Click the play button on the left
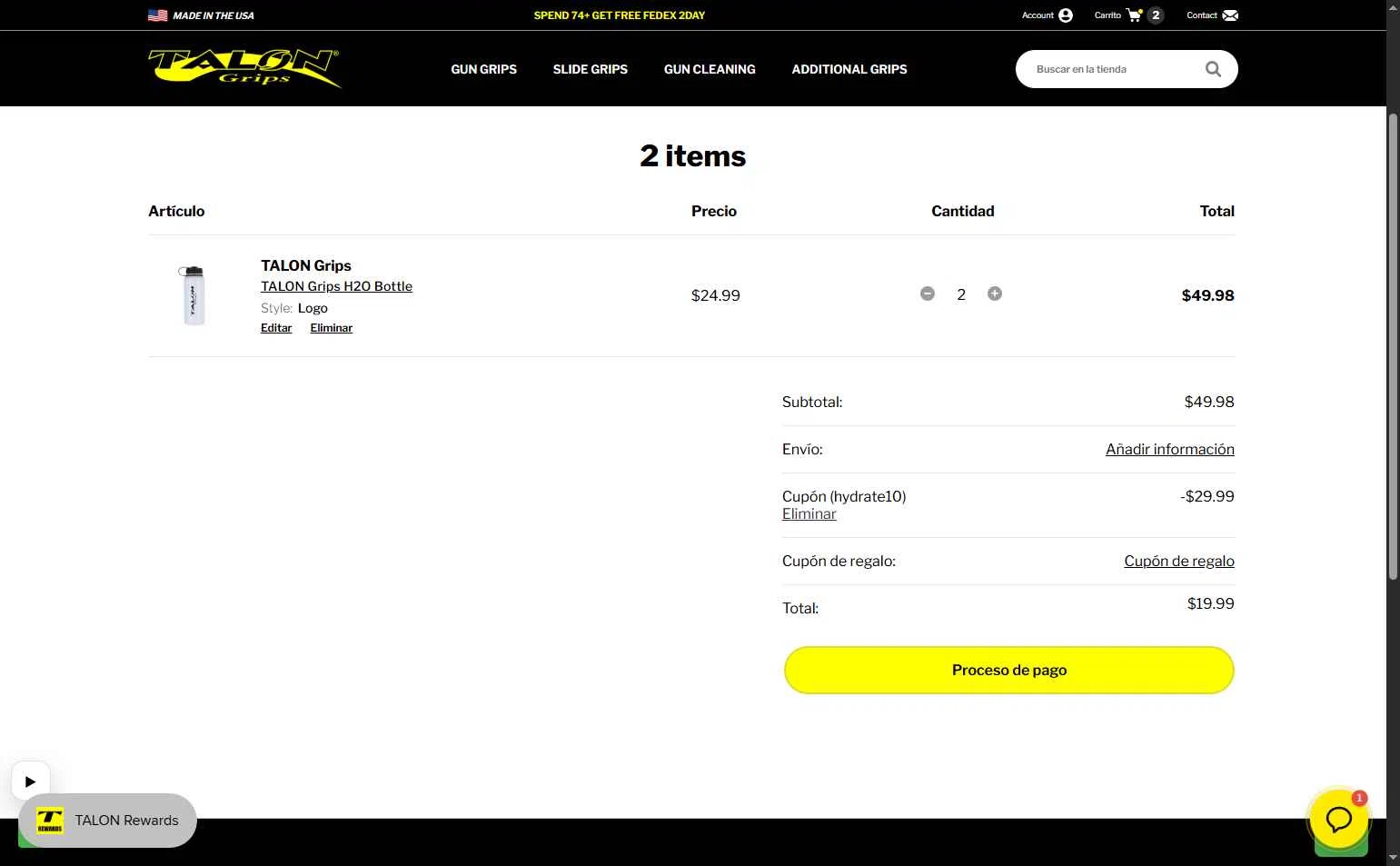 pyautogui.click(x=30, y=781)
